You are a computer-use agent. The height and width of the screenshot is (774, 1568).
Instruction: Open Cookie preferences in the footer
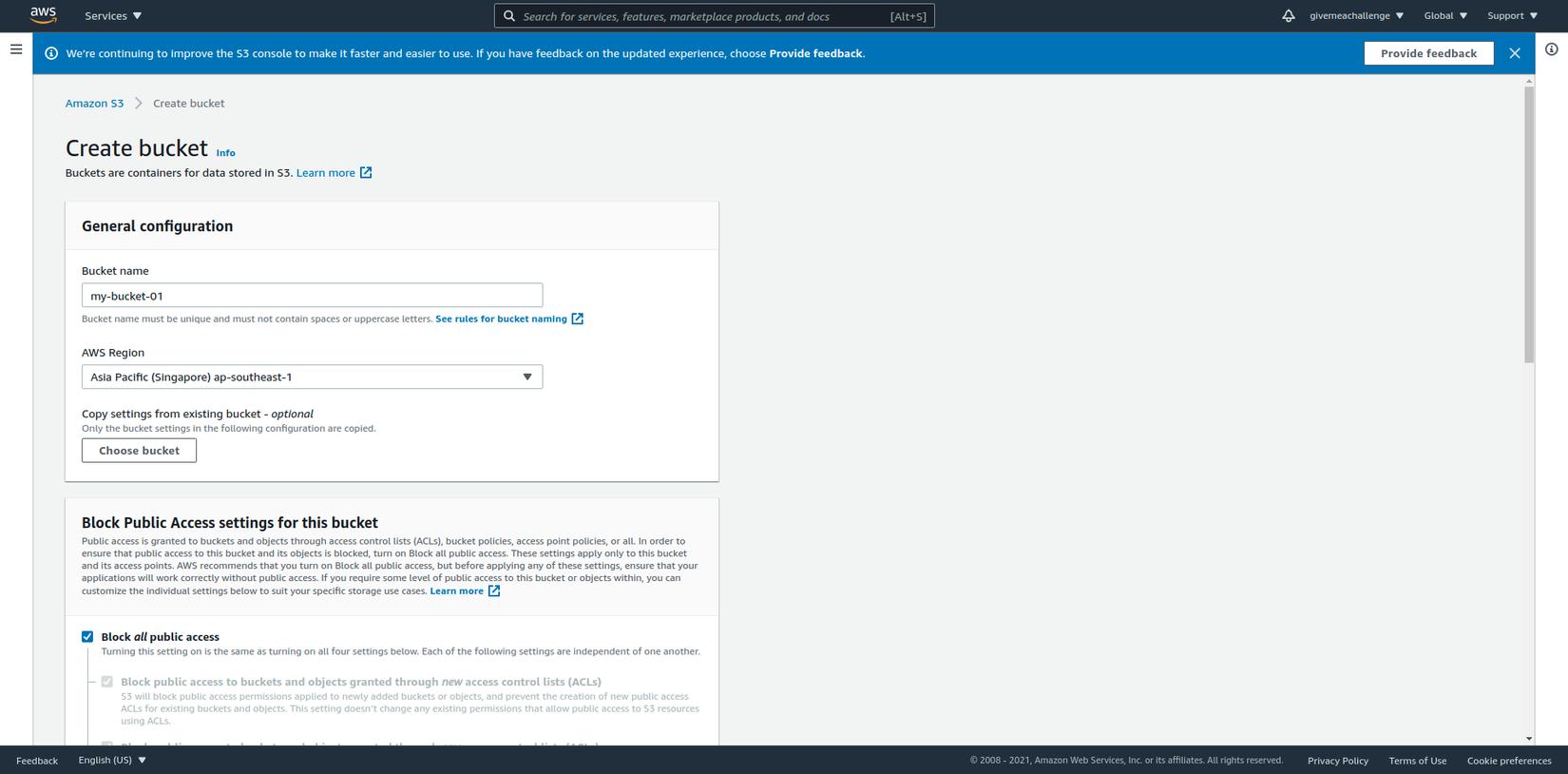coord(1509,761)
